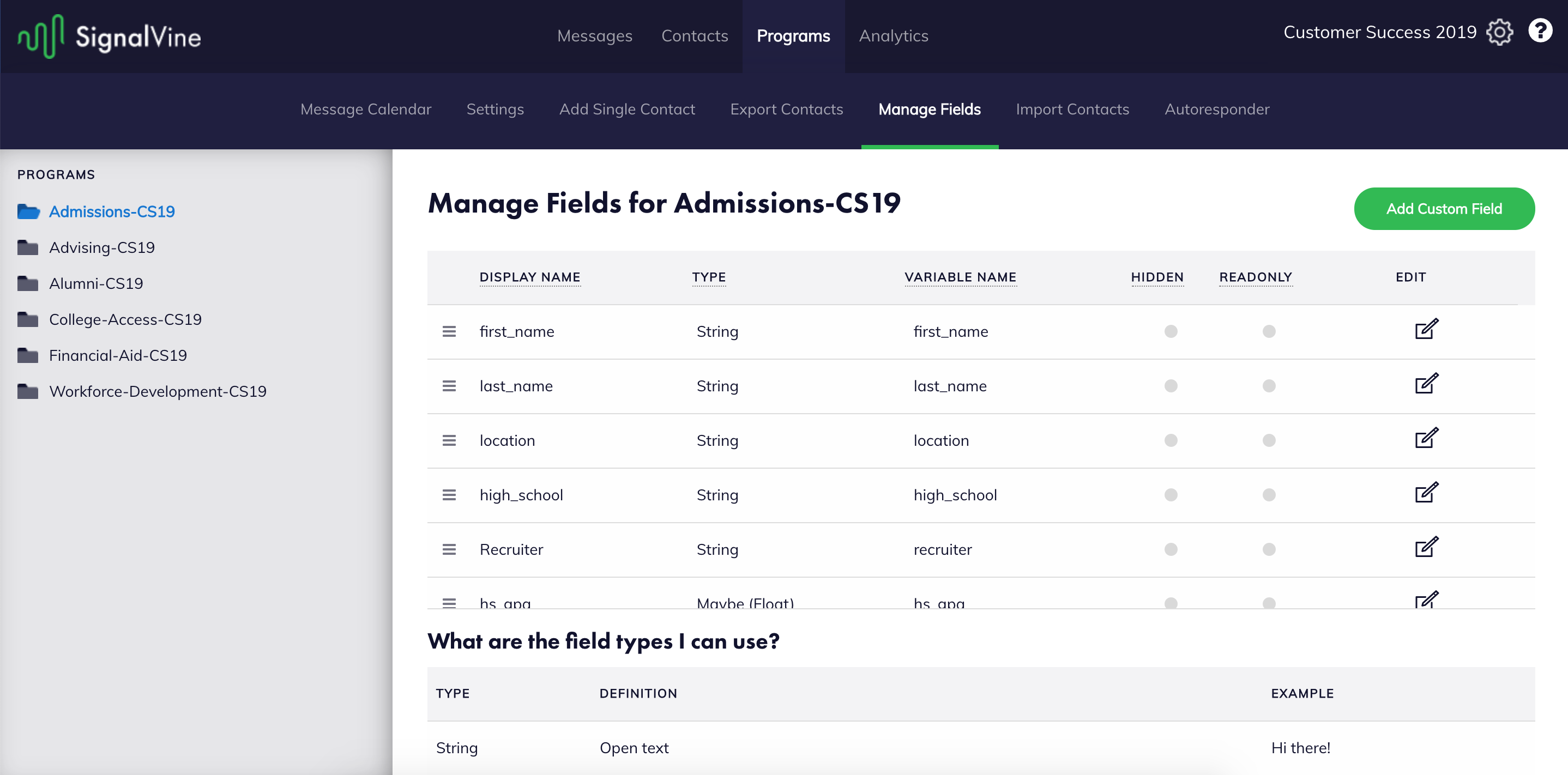Viewport: 1568px width, 775px height.
Task: Go to the Contacts top menu
Action: [695, 36]
